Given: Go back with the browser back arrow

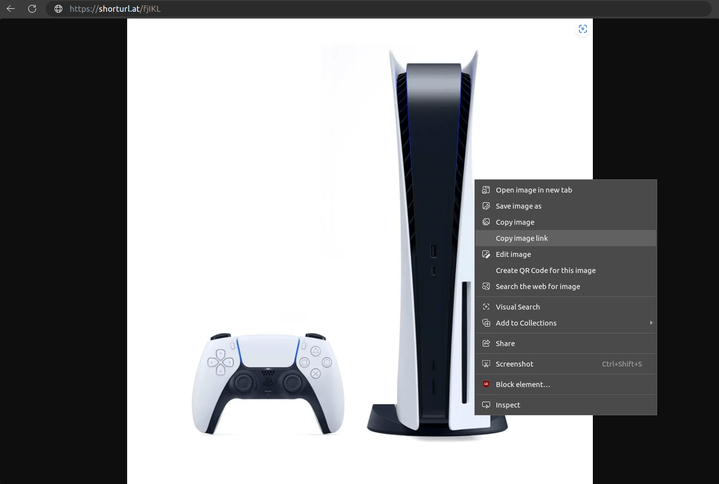Looking at the screenshot, I should 11,9.
